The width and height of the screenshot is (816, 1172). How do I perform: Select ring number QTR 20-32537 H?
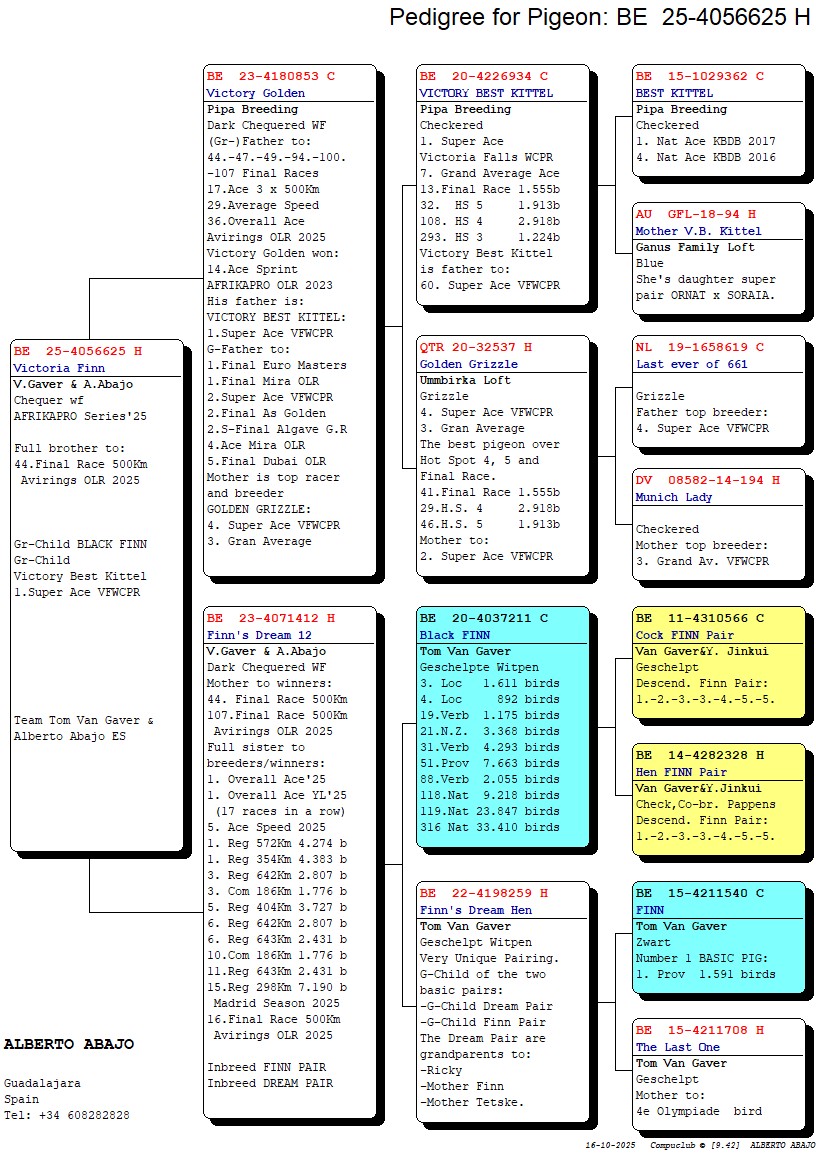[476, 348]
